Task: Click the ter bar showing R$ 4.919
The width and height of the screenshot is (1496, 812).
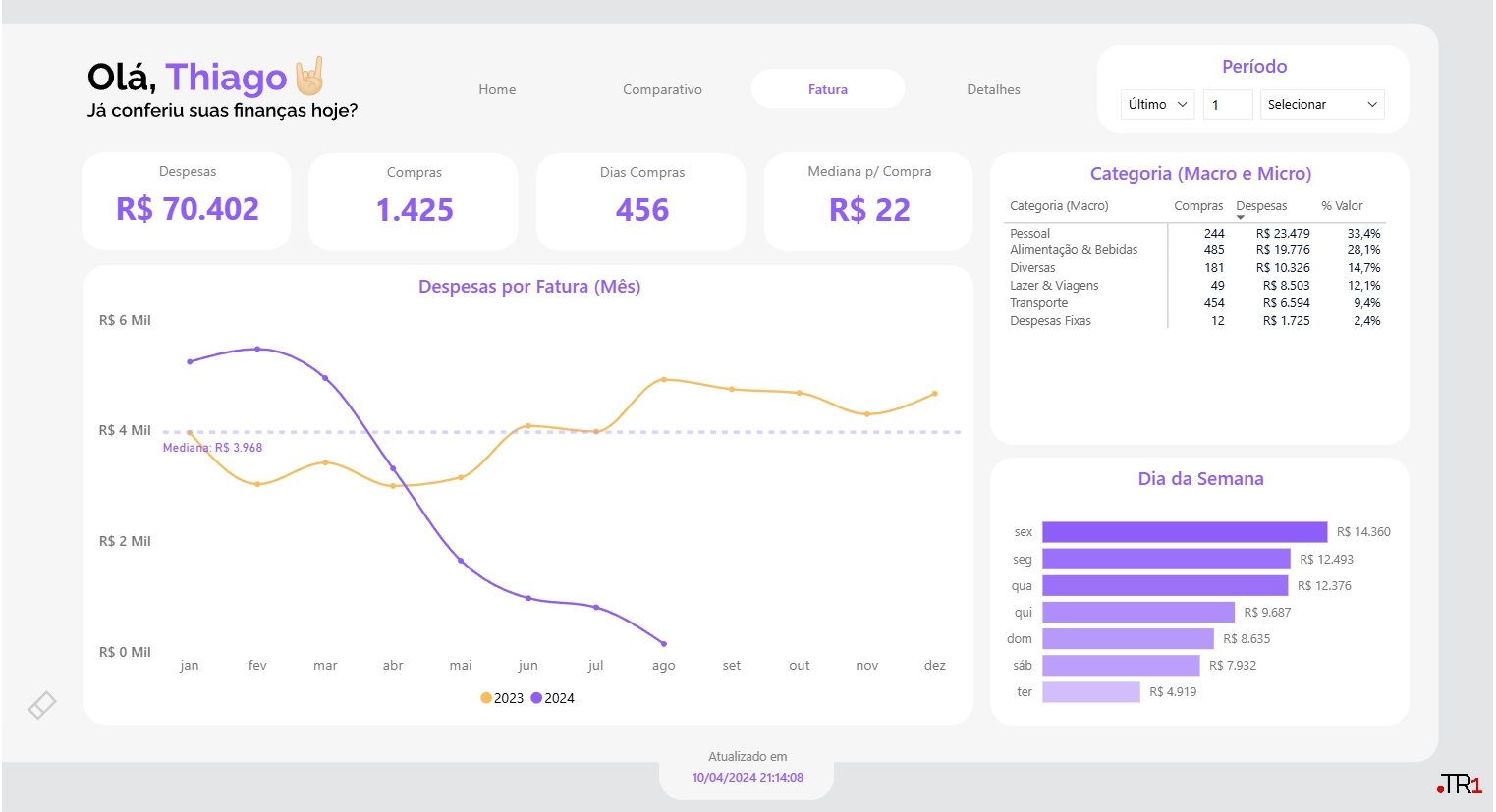Action: pyautogui.click(x=1090, y=692)
